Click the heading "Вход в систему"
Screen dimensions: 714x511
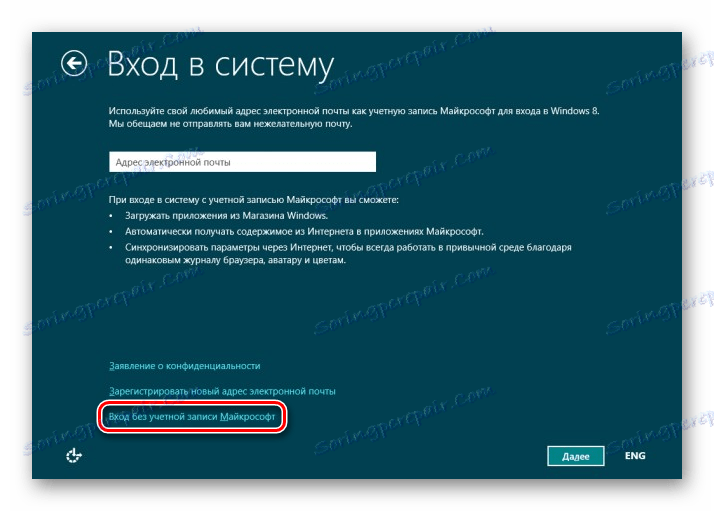[x=221, y=64]
